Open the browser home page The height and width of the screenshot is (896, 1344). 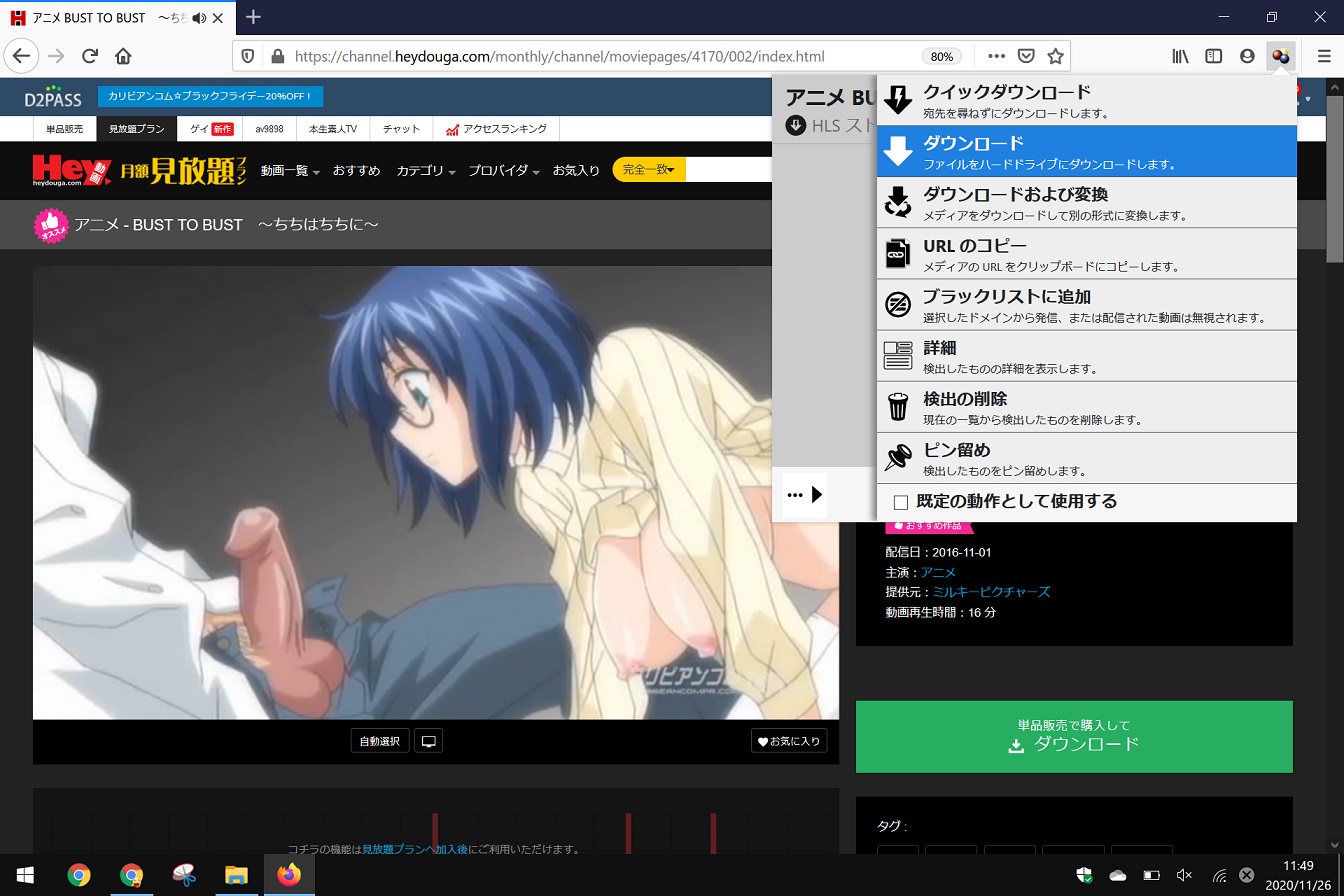click(123, 56)
